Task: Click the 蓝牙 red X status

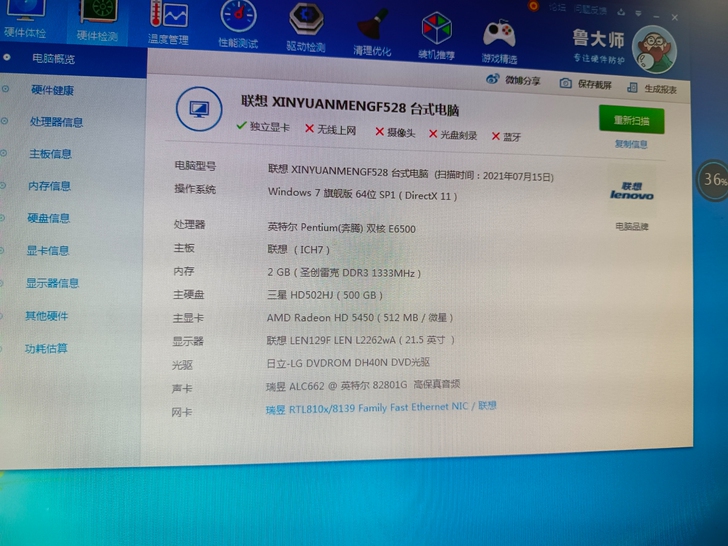Action: point(506,136)
